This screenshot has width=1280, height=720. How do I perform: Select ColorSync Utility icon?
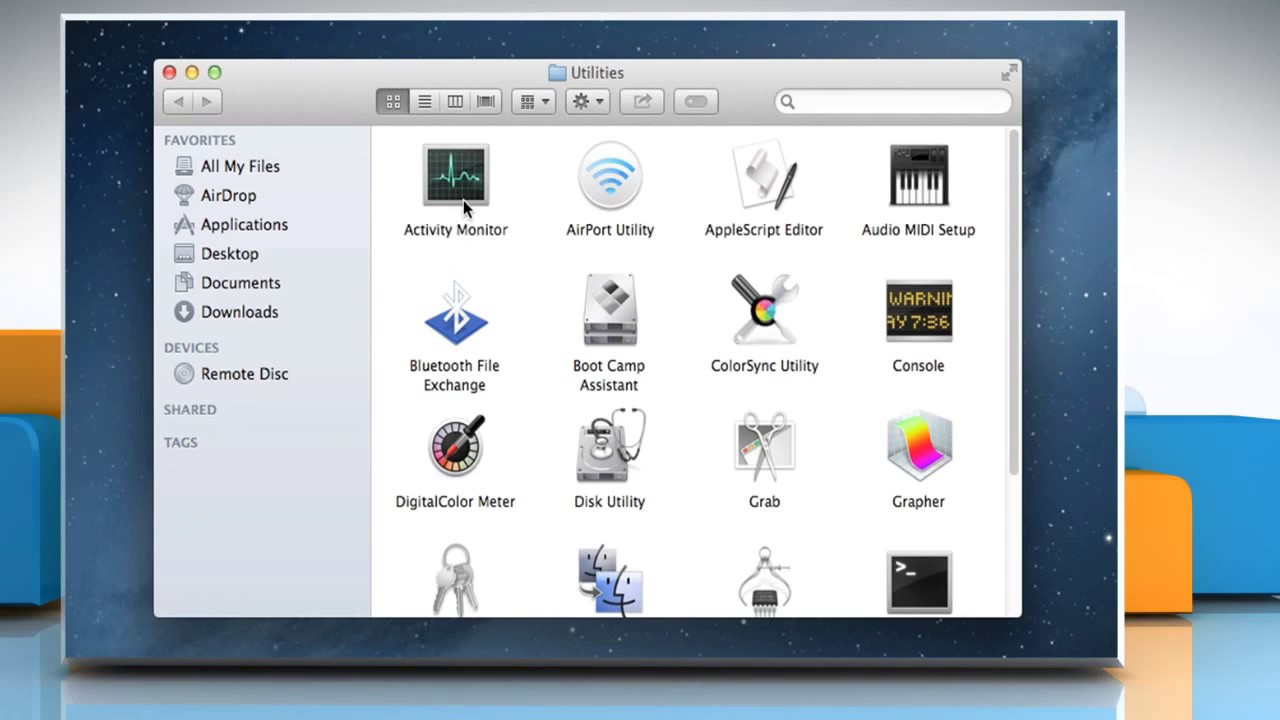764,311
